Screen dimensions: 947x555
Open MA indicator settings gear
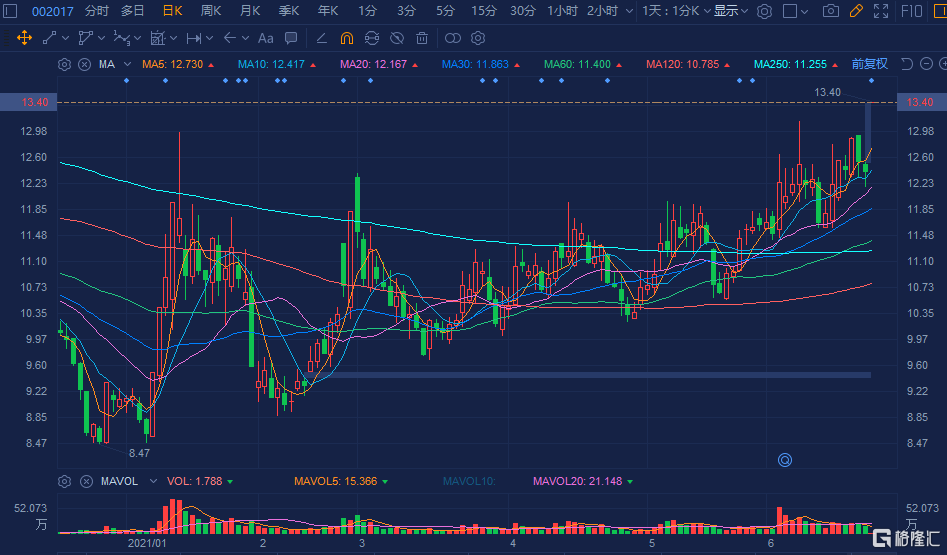coord(65,64)
